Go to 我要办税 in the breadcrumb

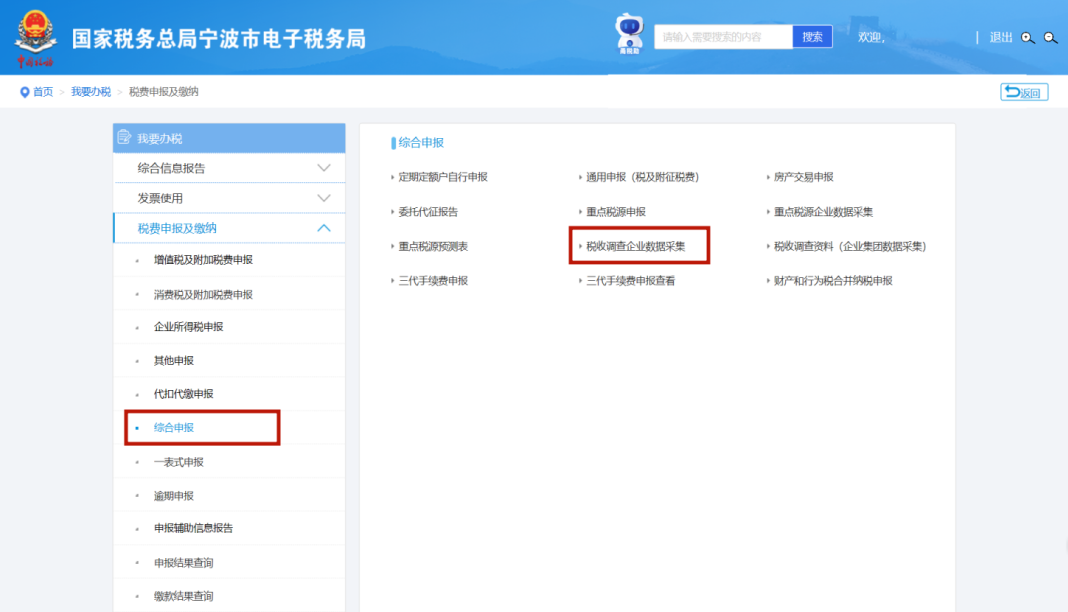(91, 92)
